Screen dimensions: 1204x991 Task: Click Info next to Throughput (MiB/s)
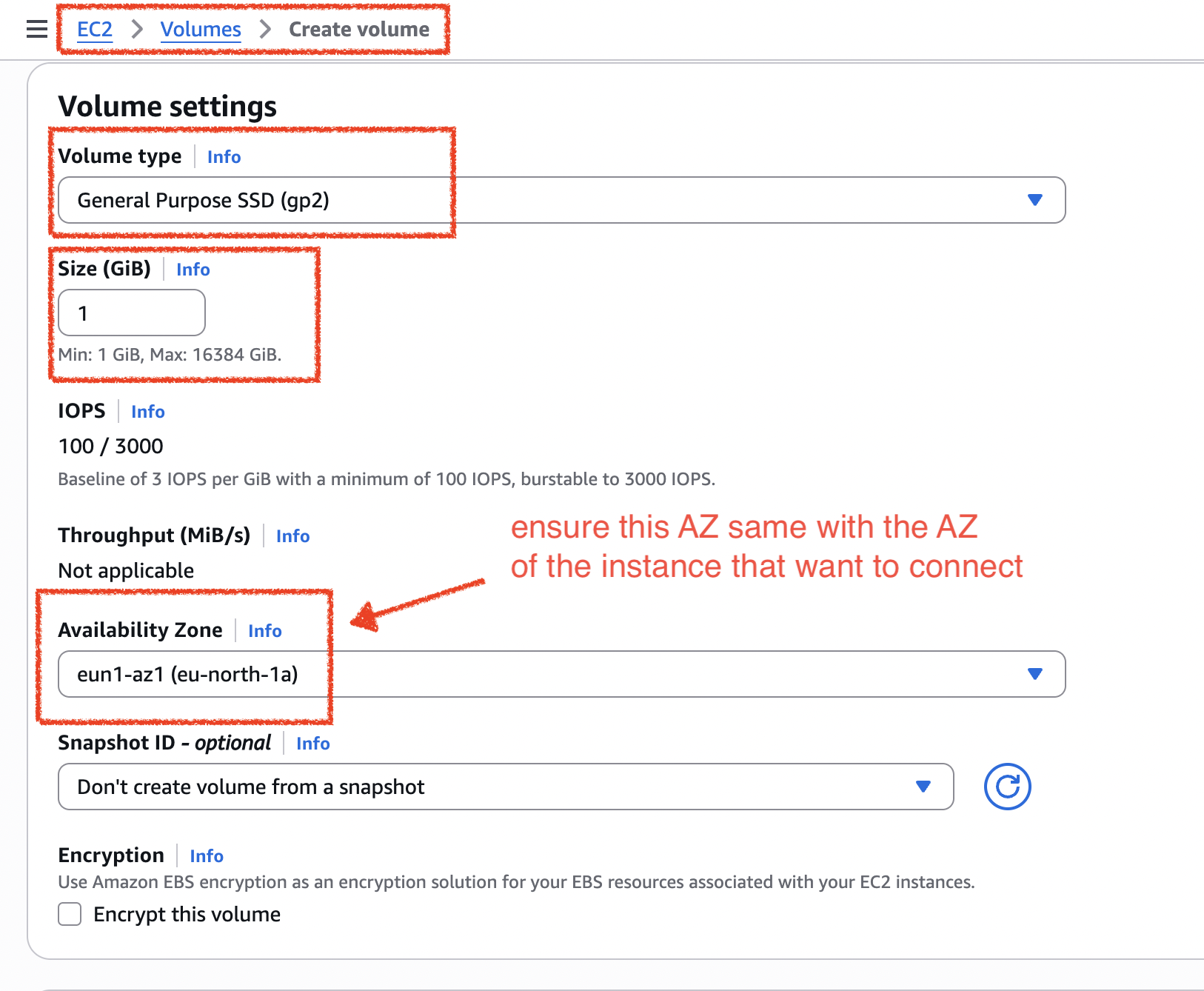292,535
